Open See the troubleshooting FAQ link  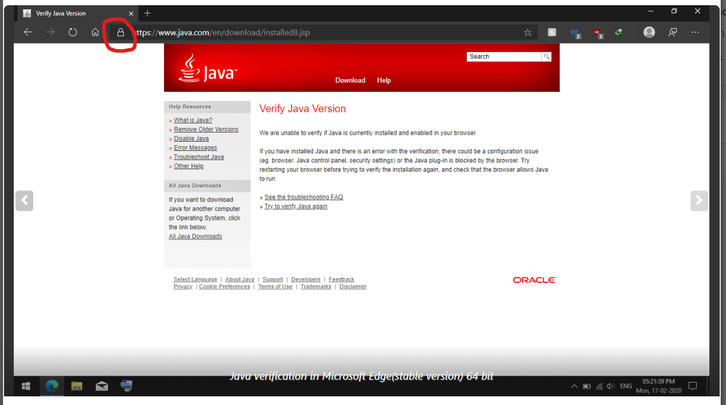click(x=304, y=197)
